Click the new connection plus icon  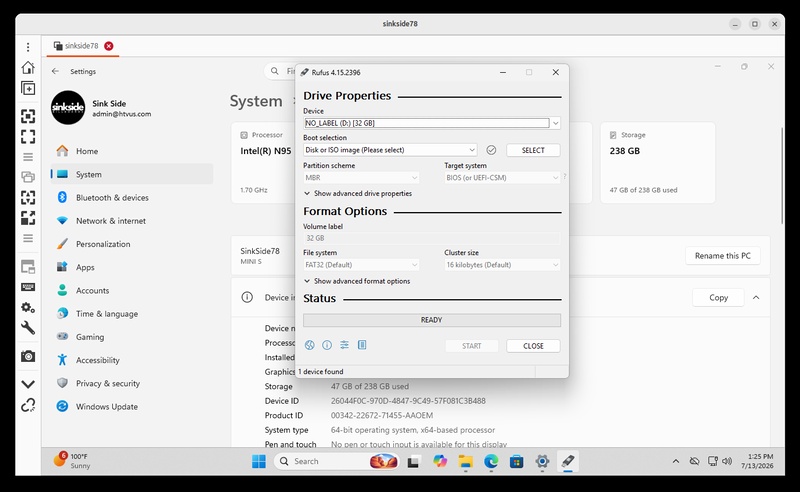28,88
